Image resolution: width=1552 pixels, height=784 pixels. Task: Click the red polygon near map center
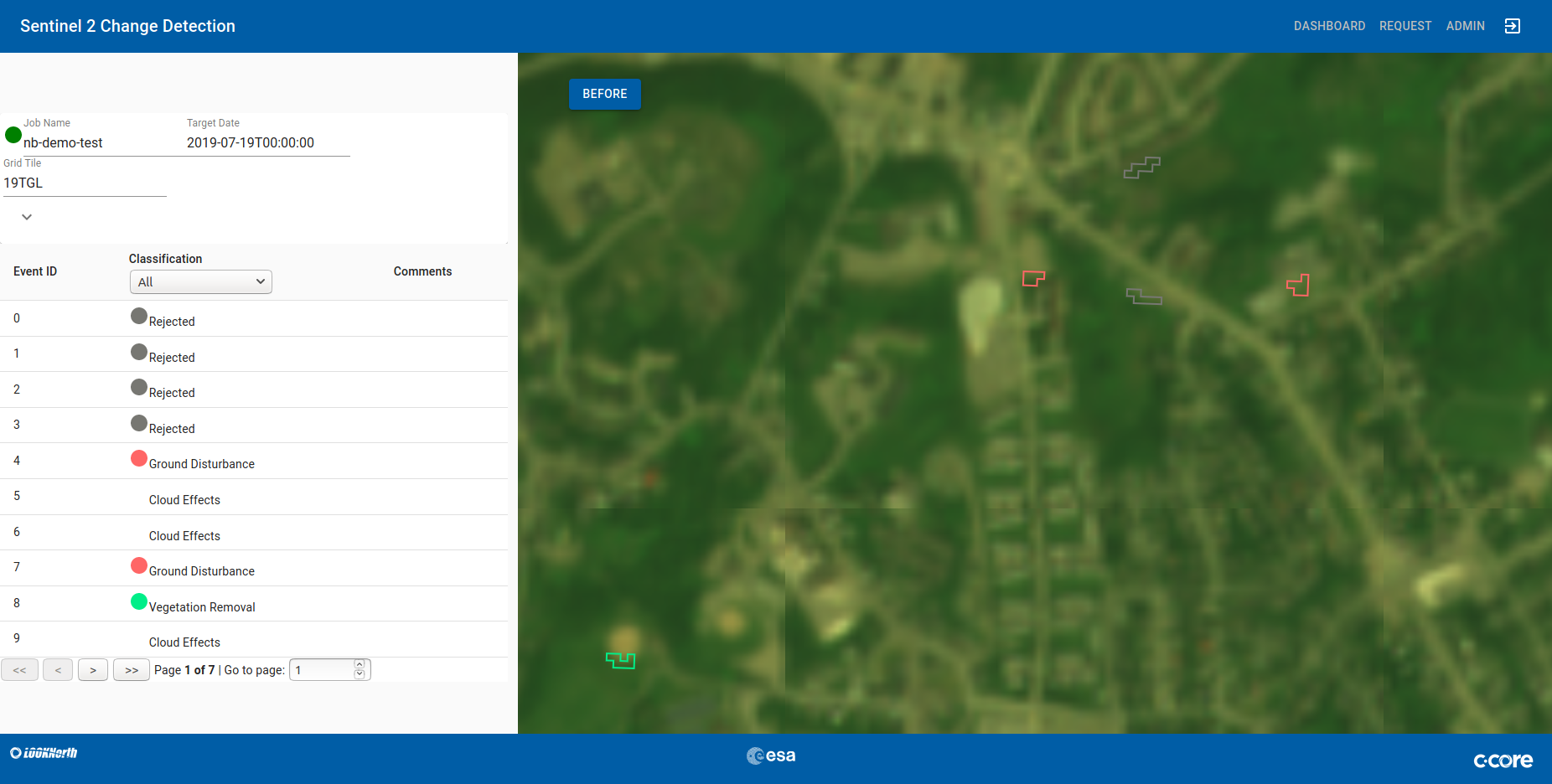pos(1033,278)
